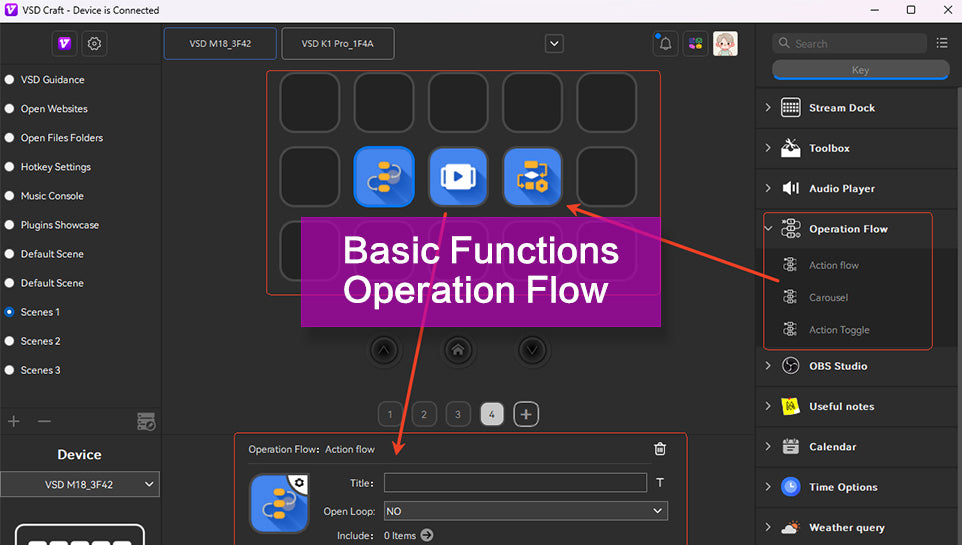Image resolution: width=962 pixels, height=545 pixels.
Task: Click the Key button under Search
Action: (x=860, y=70)
